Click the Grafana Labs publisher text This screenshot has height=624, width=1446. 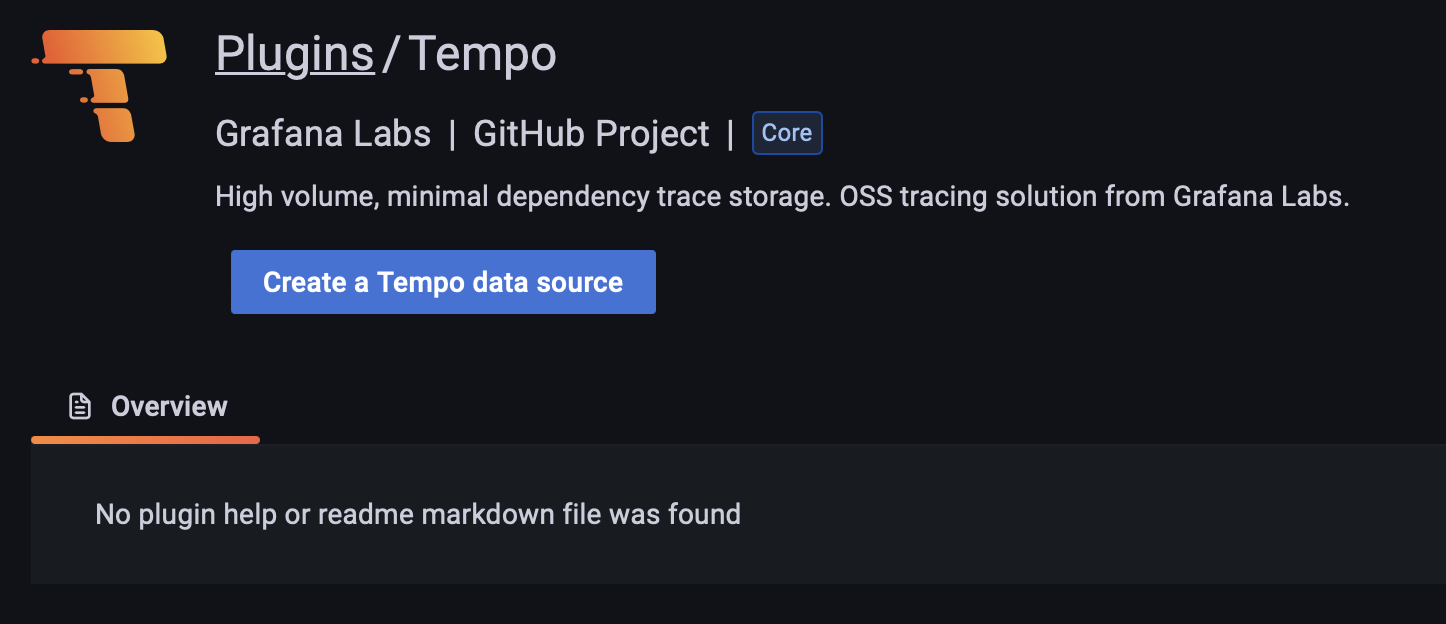[323, 132]
